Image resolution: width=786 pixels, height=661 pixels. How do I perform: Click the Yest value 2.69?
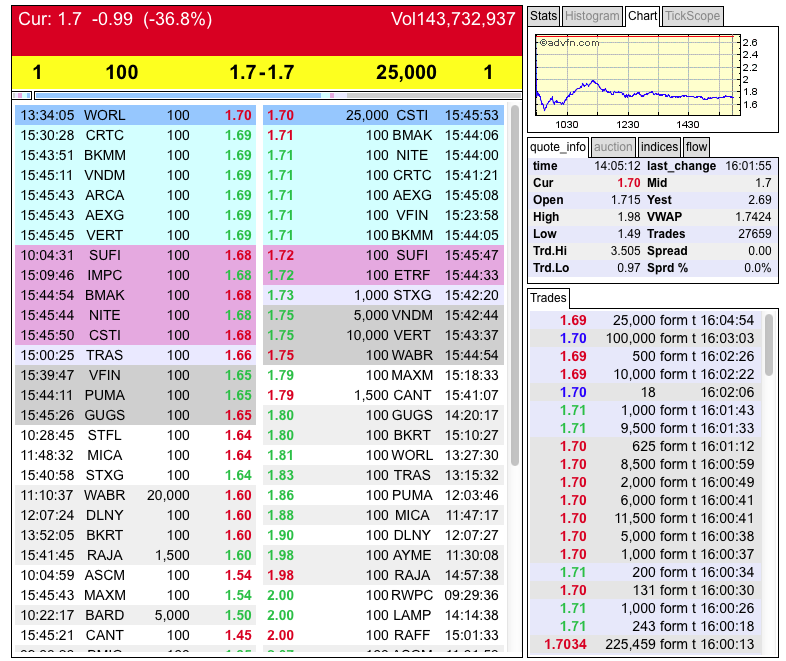[x=759, y=200]
